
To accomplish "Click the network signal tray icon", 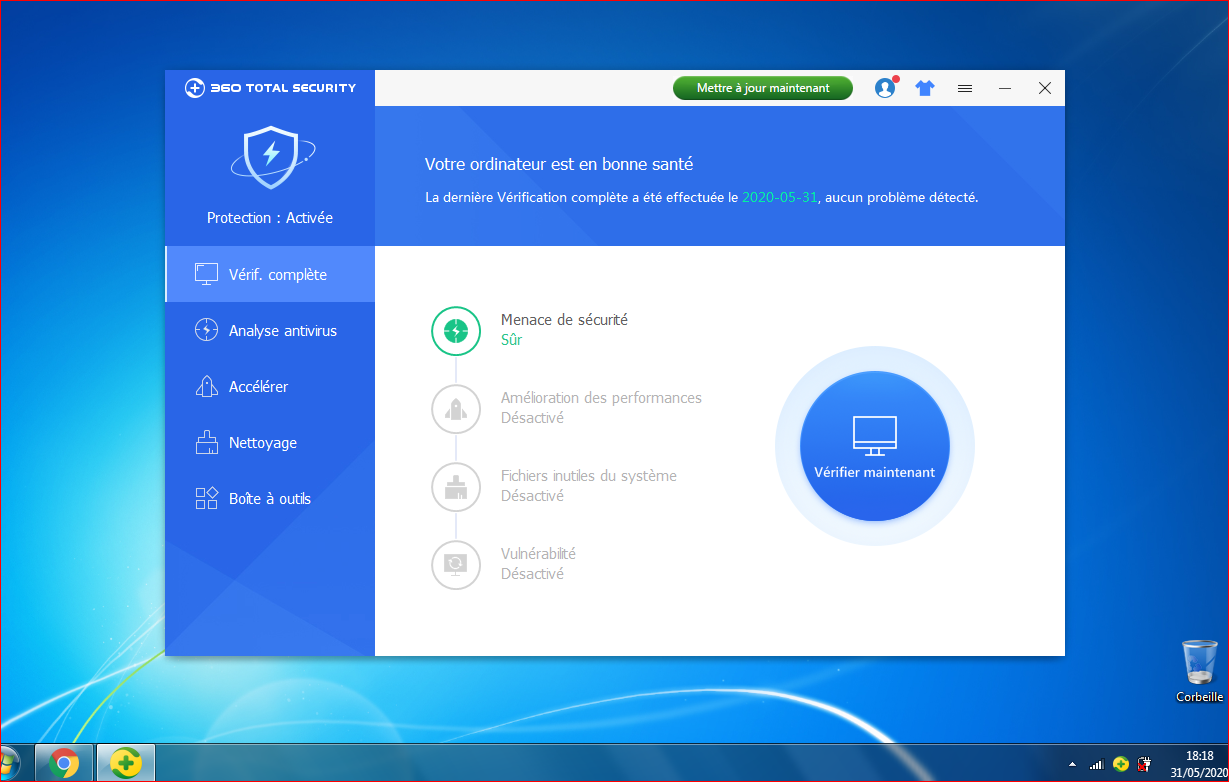I will (1097, 764).
